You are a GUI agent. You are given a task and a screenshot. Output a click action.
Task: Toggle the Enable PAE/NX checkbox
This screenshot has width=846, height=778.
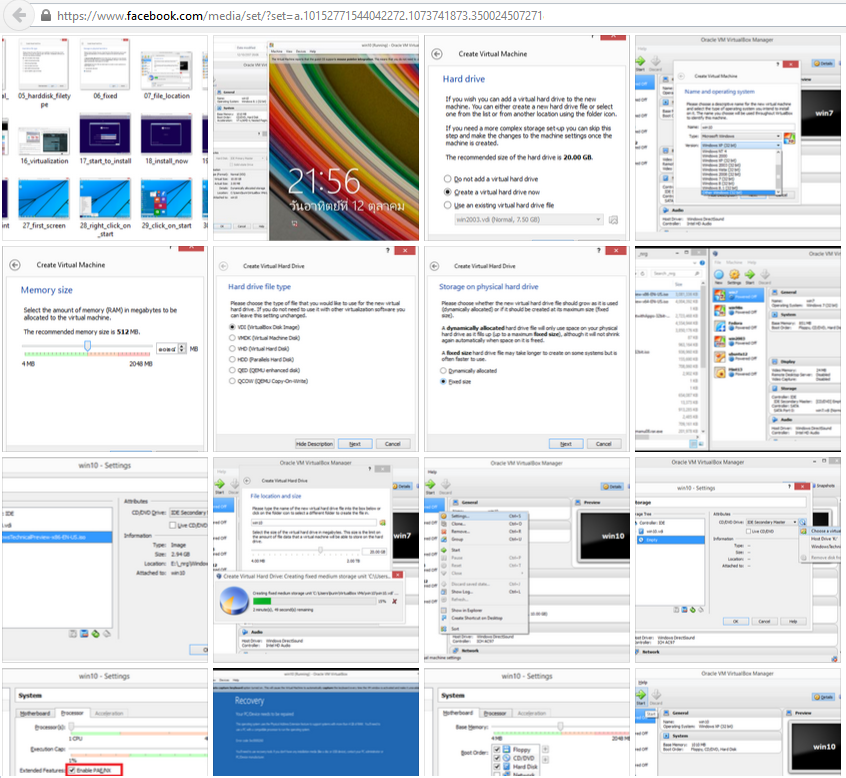(72, 770)
